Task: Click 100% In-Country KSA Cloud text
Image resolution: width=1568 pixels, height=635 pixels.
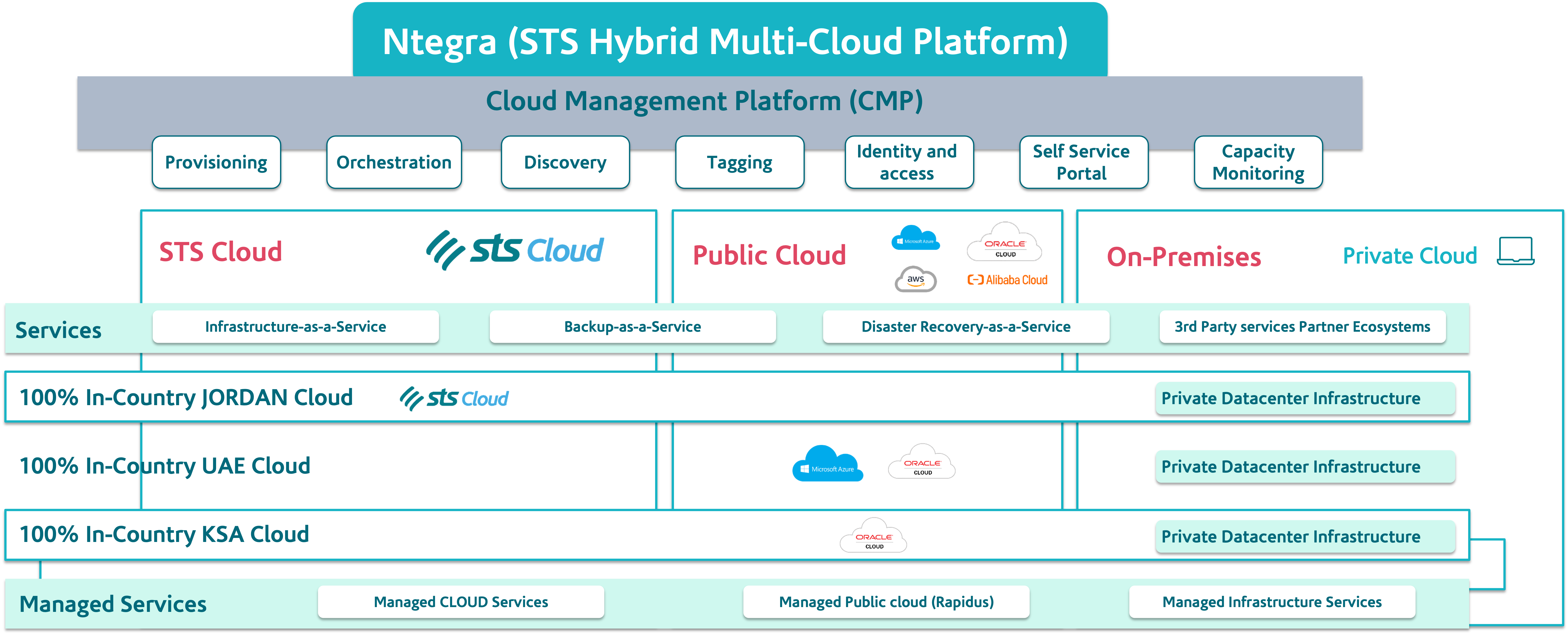Action: pos(164,535)
